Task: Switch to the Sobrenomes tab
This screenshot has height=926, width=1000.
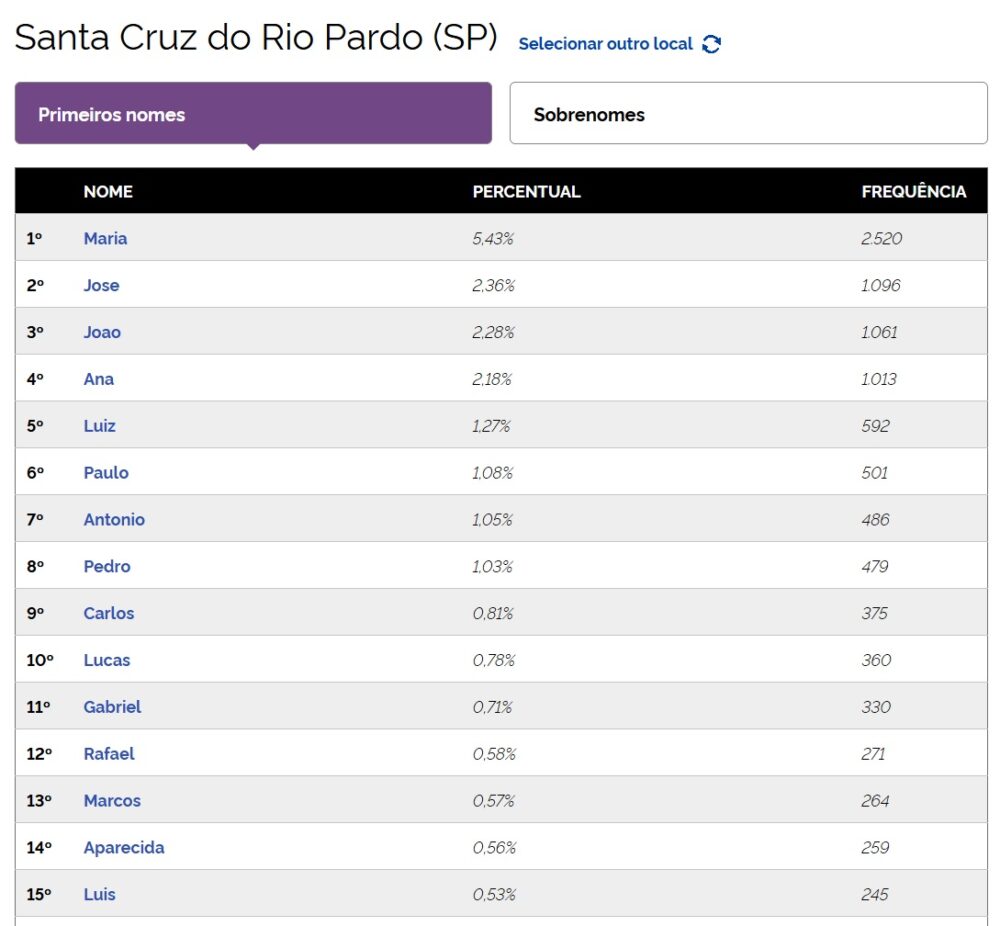Action: click(x=748, y=114)
